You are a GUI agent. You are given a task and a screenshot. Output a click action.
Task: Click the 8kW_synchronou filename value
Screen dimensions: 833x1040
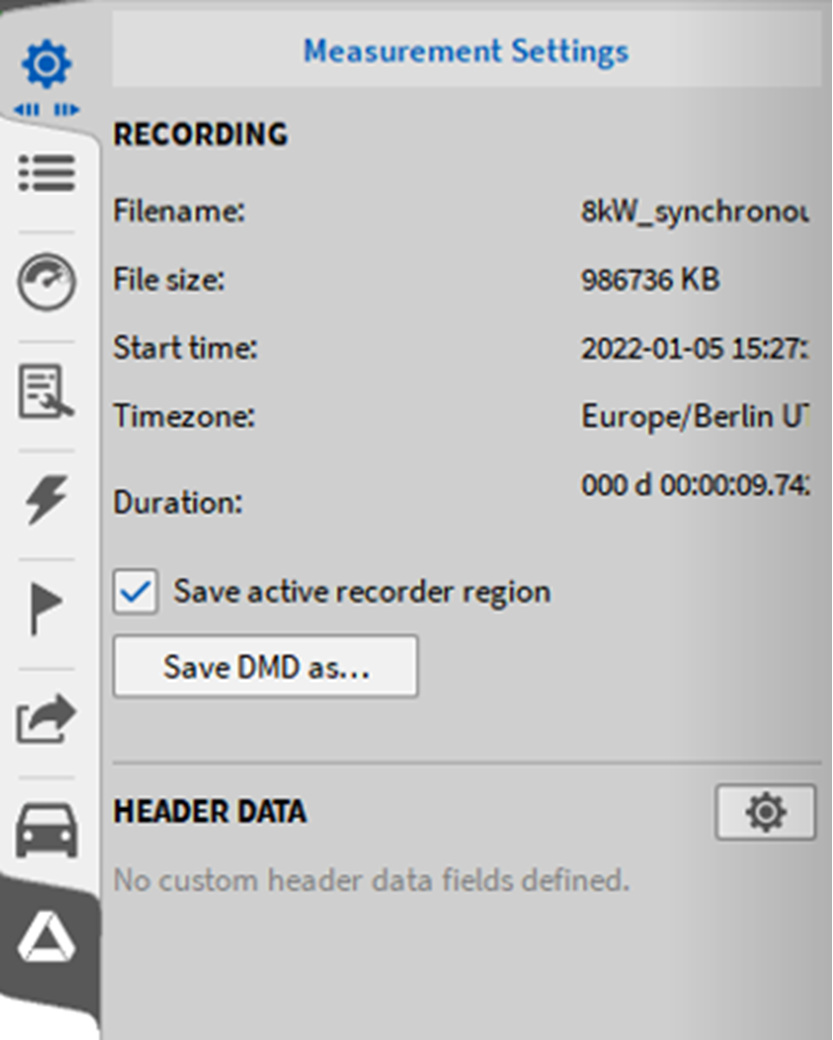tap(695, 212)
